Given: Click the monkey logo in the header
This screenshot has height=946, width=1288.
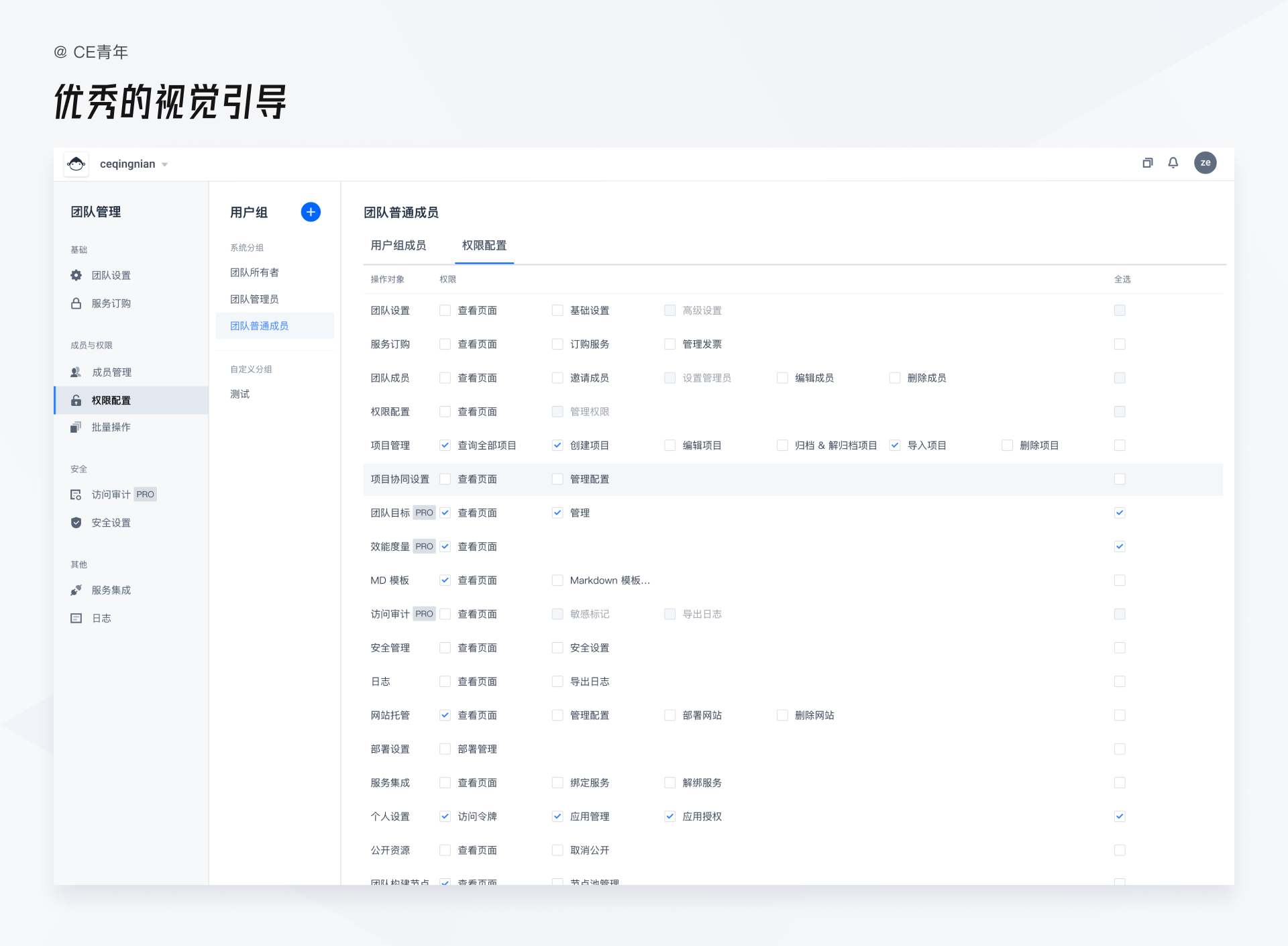Looking at the screenshot, I should click(x=76, y=164).
